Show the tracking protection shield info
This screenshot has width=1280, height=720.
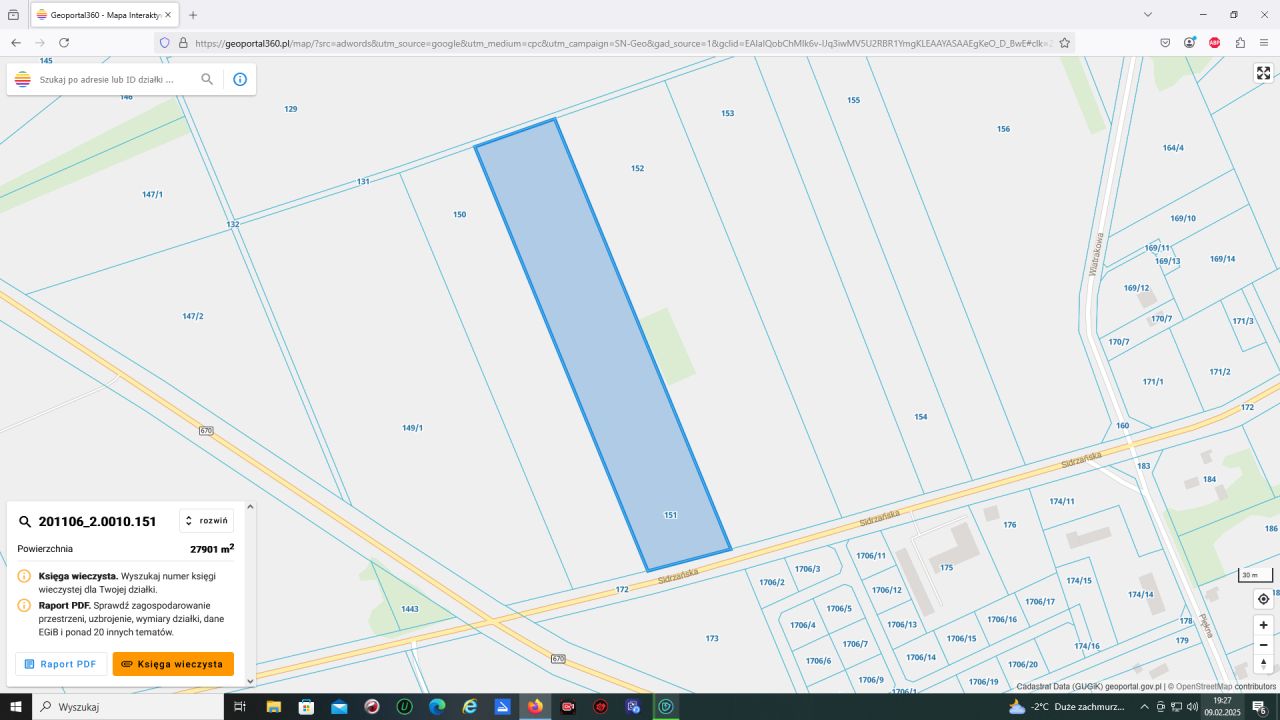pyautogui.click(x=165, y=43)
